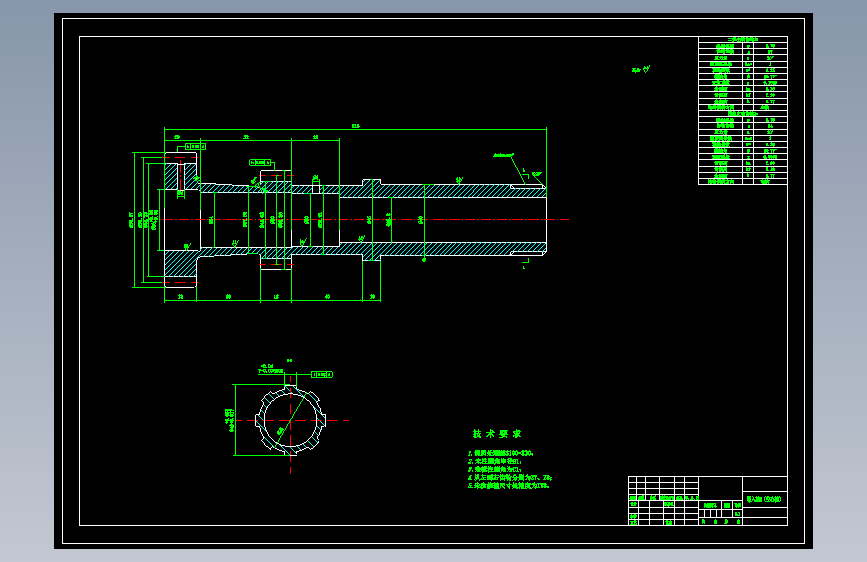Viewport: 867px width, 562px height.
Task: Click the splined shaft cross-section view
Action: click(x=290, y=420)
